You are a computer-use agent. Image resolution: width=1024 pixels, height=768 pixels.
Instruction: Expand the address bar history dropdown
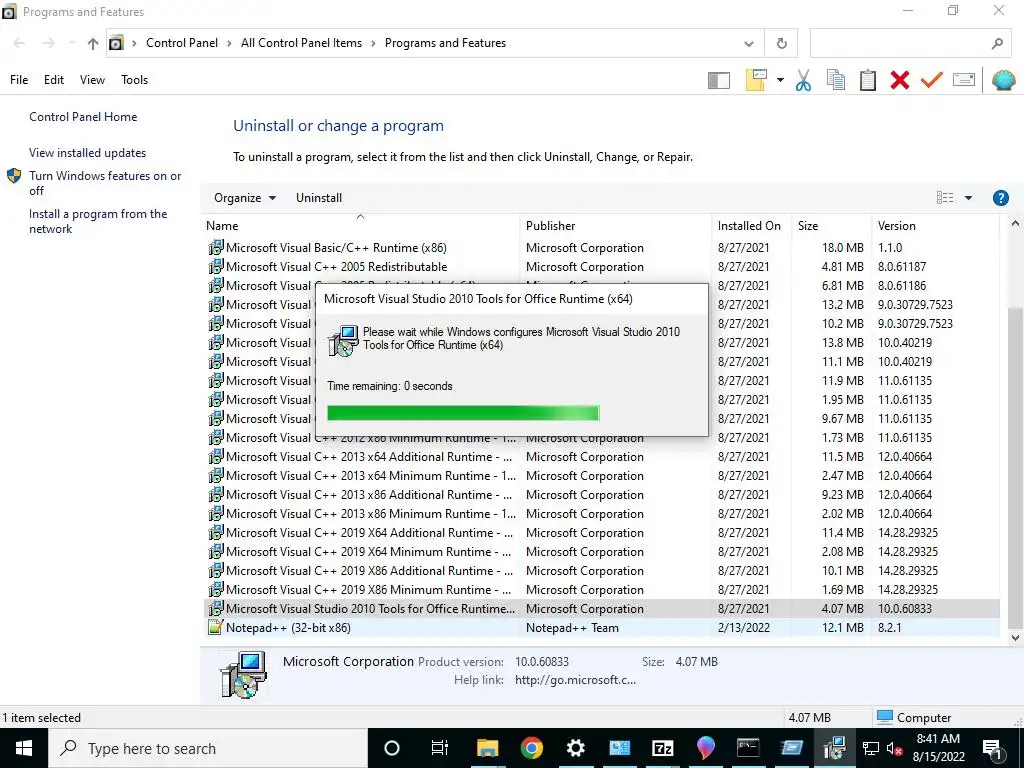point(748,44)
